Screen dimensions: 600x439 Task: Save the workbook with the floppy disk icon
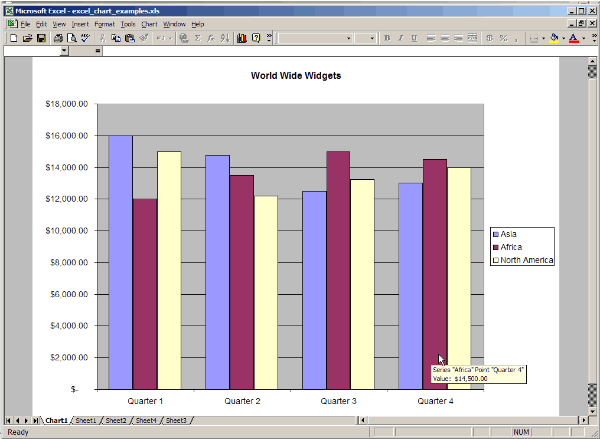[x=41, y=38]
